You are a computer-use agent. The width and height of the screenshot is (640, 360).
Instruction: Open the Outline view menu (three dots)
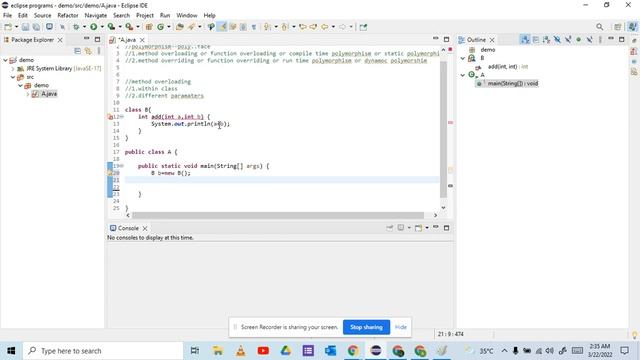600,40
